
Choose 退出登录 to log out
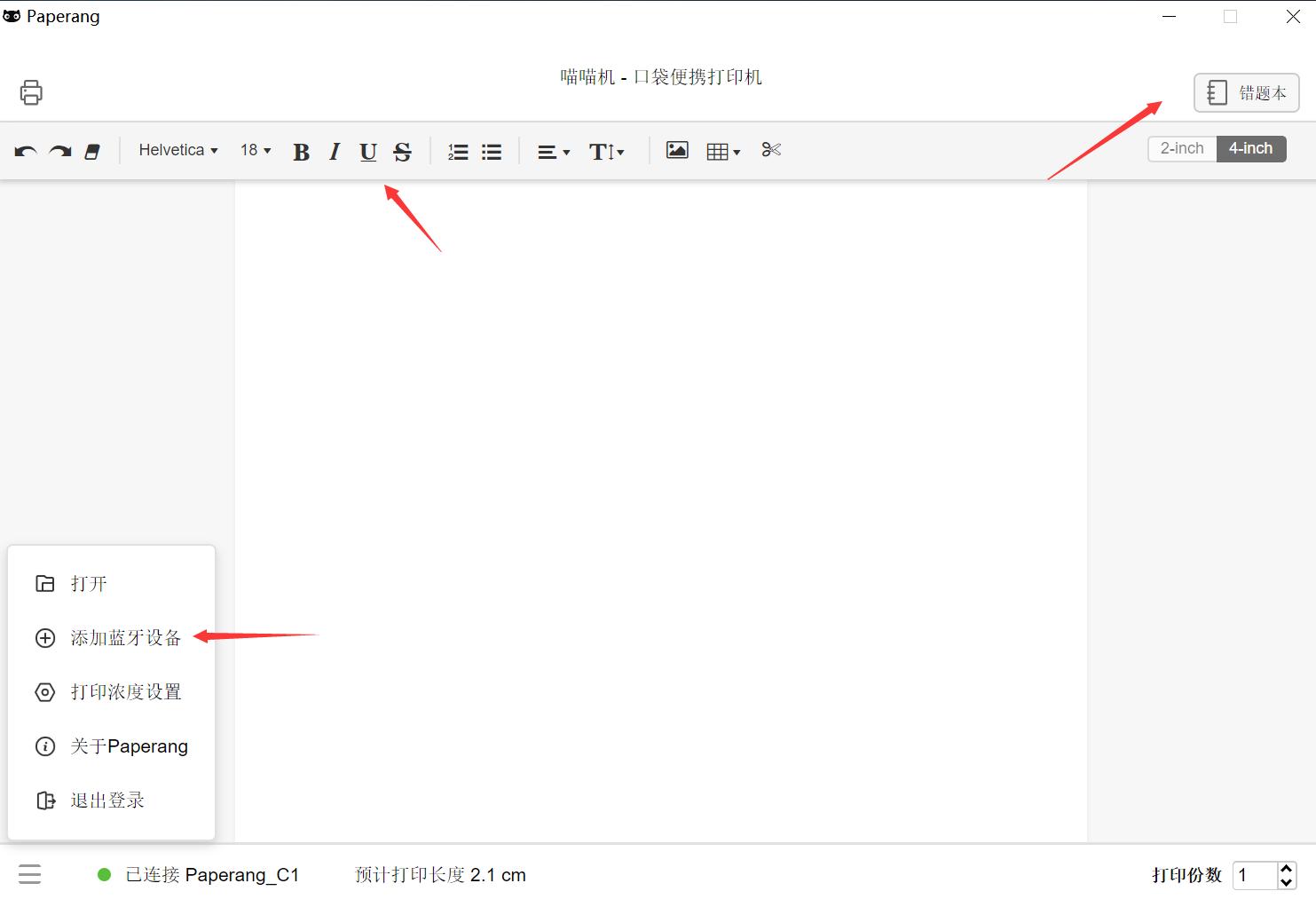point(112,800)
